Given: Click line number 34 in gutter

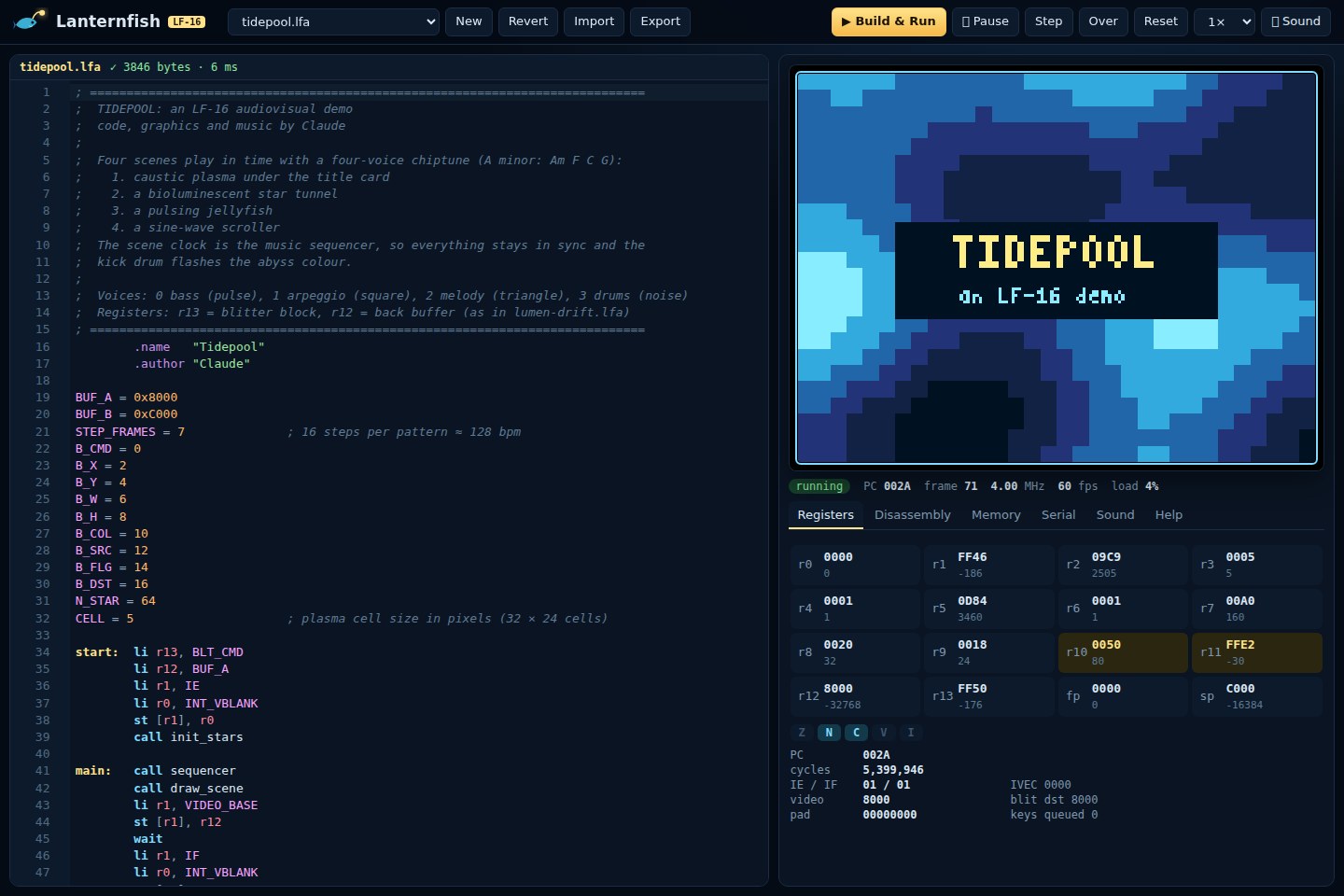Looking at the screenshot, I should pyautogui.click(x=43, y=652).
